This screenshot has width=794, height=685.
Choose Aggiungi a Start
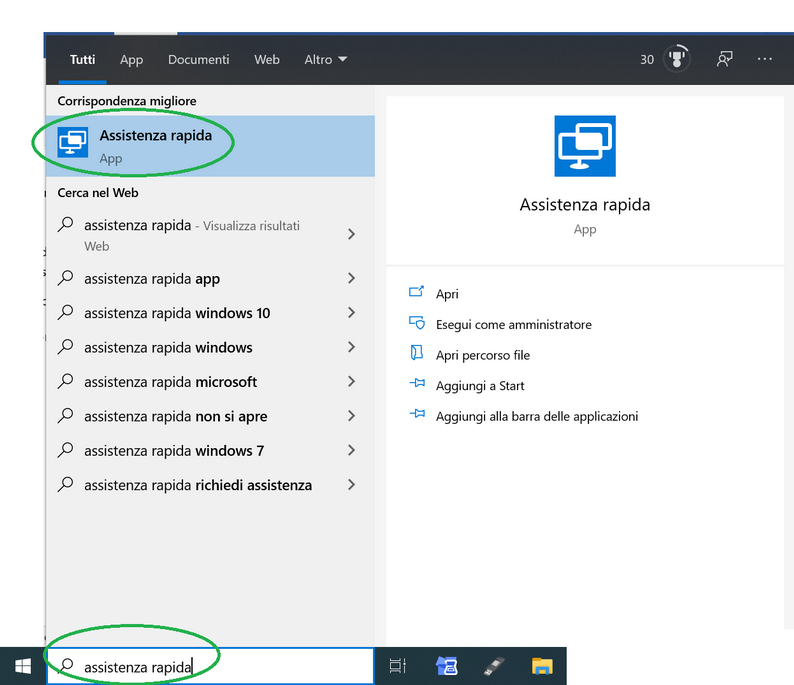click(x=480, y=386)
